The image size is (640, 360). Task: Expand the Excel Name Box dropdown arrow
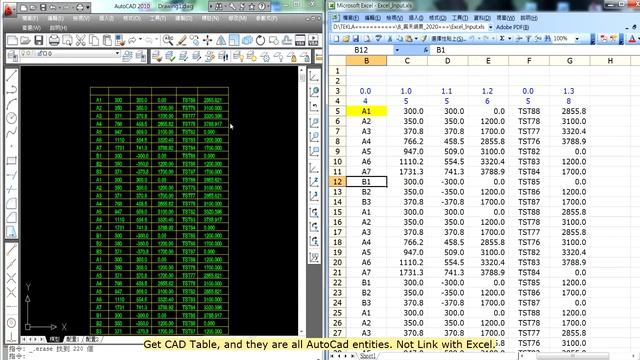coord(397,50)
